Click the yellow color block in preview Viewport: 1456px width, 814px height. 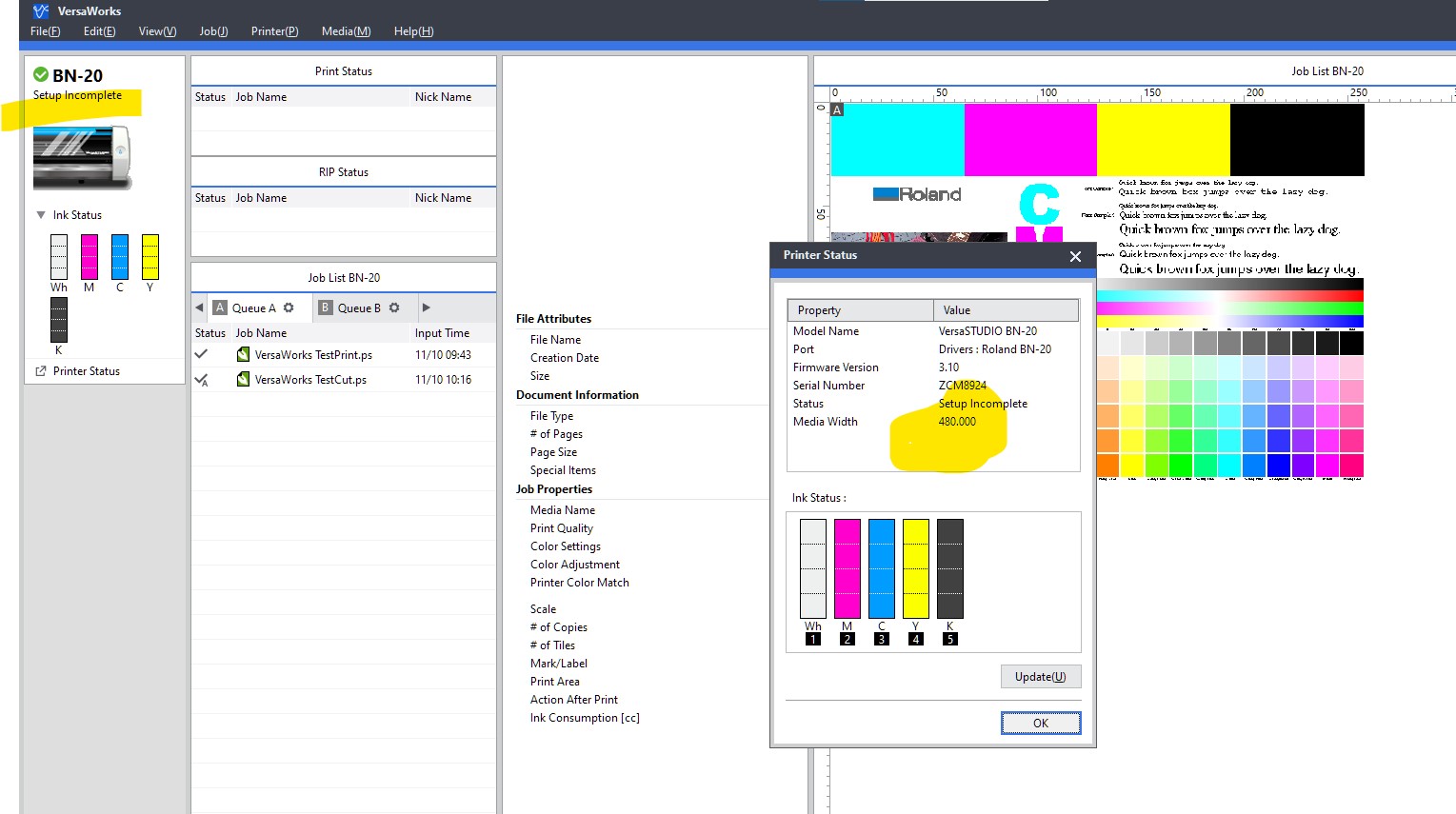click(1164, 140)
